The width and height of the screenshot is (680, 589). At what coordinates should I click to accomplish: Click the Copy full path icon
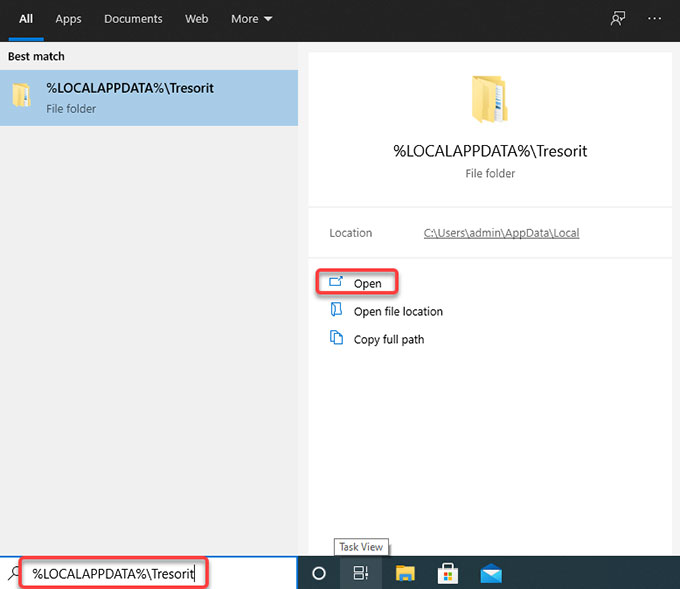point(336,337)
